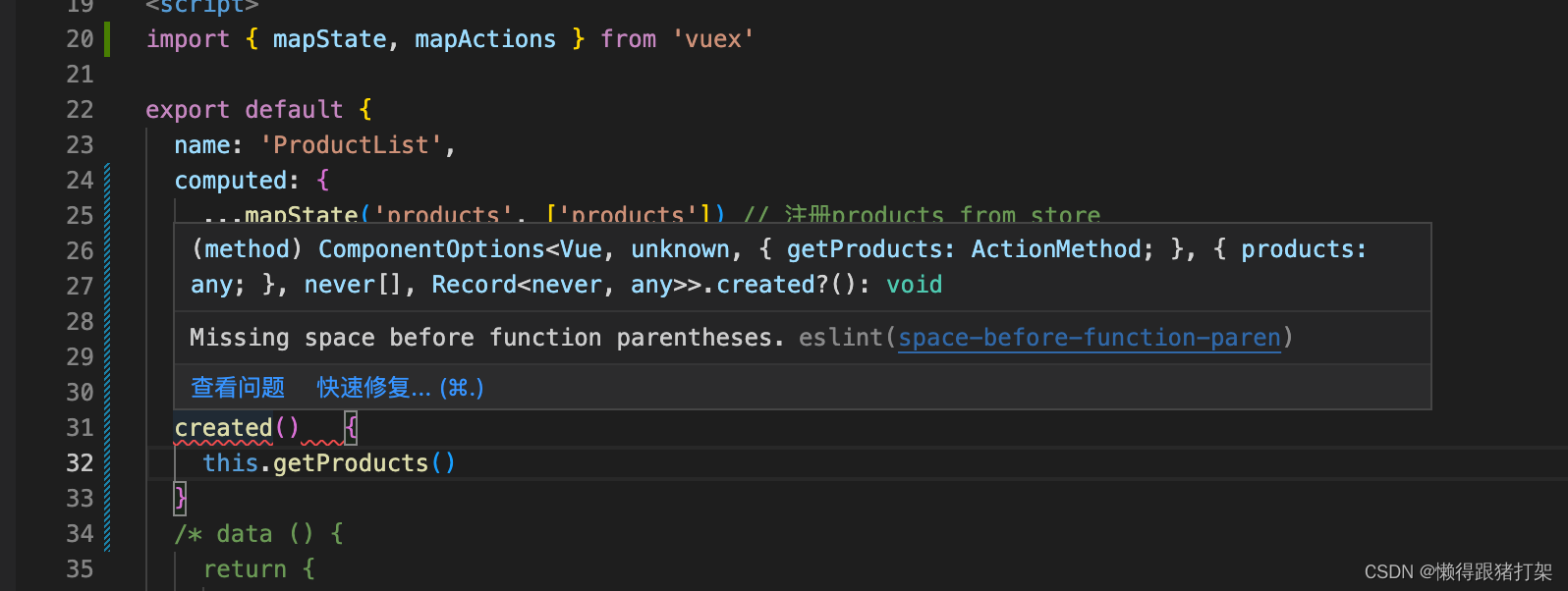This screenshot has width=1568, height=591.
Task: Open the space-before-function-paren eslint rule link
Action: point(1089,337)
